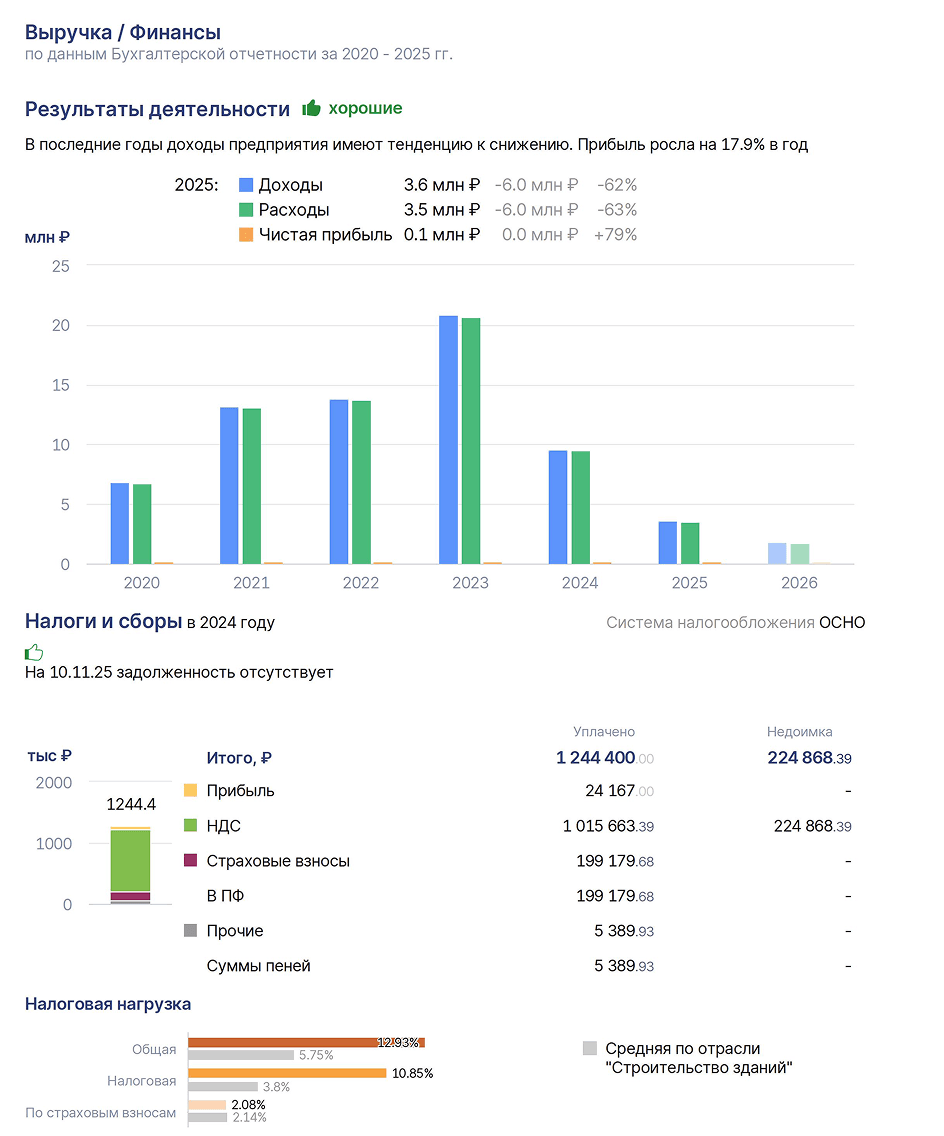Click the "Результаты деятельности" heading

pyautogui.click(x=157, y=109)
